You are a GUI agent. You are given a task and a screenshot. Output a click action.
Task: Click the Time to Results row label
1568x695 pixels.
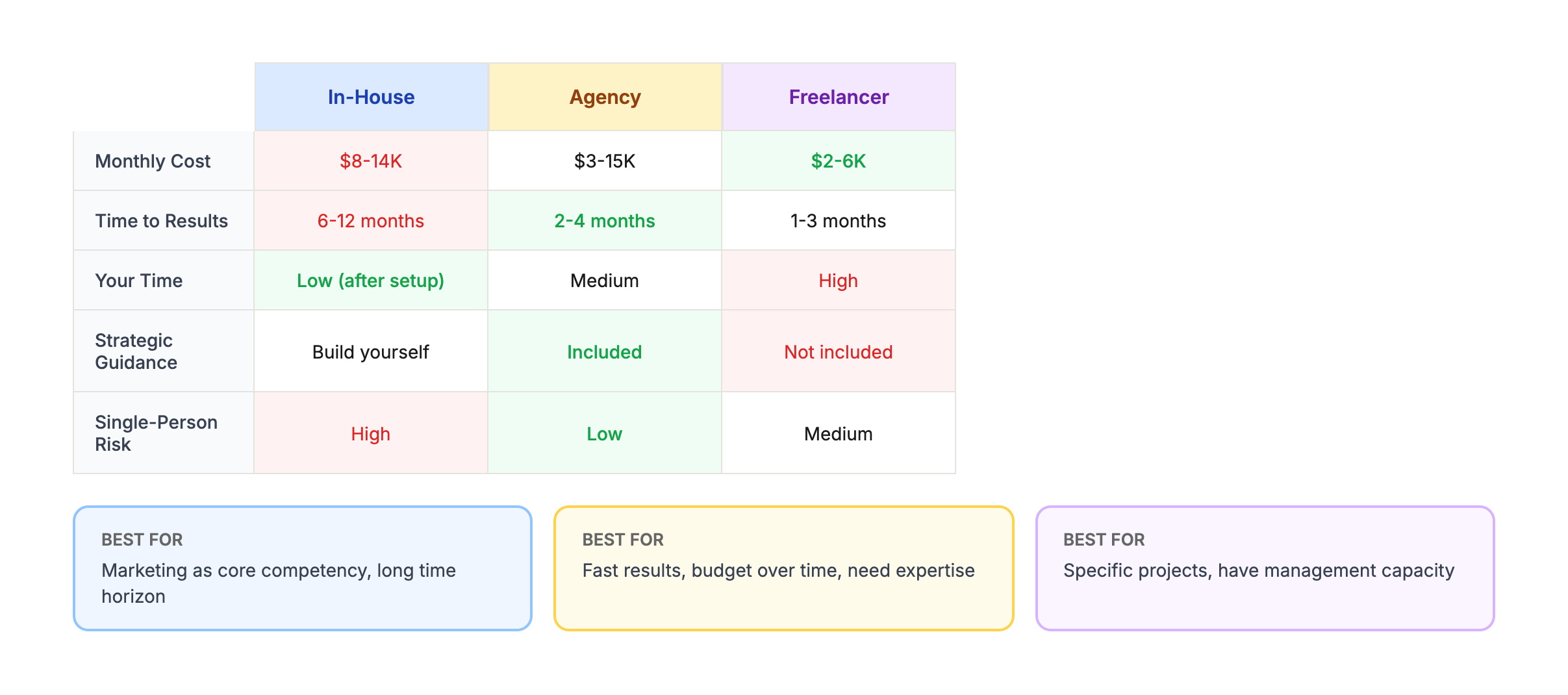click(161, 221)
